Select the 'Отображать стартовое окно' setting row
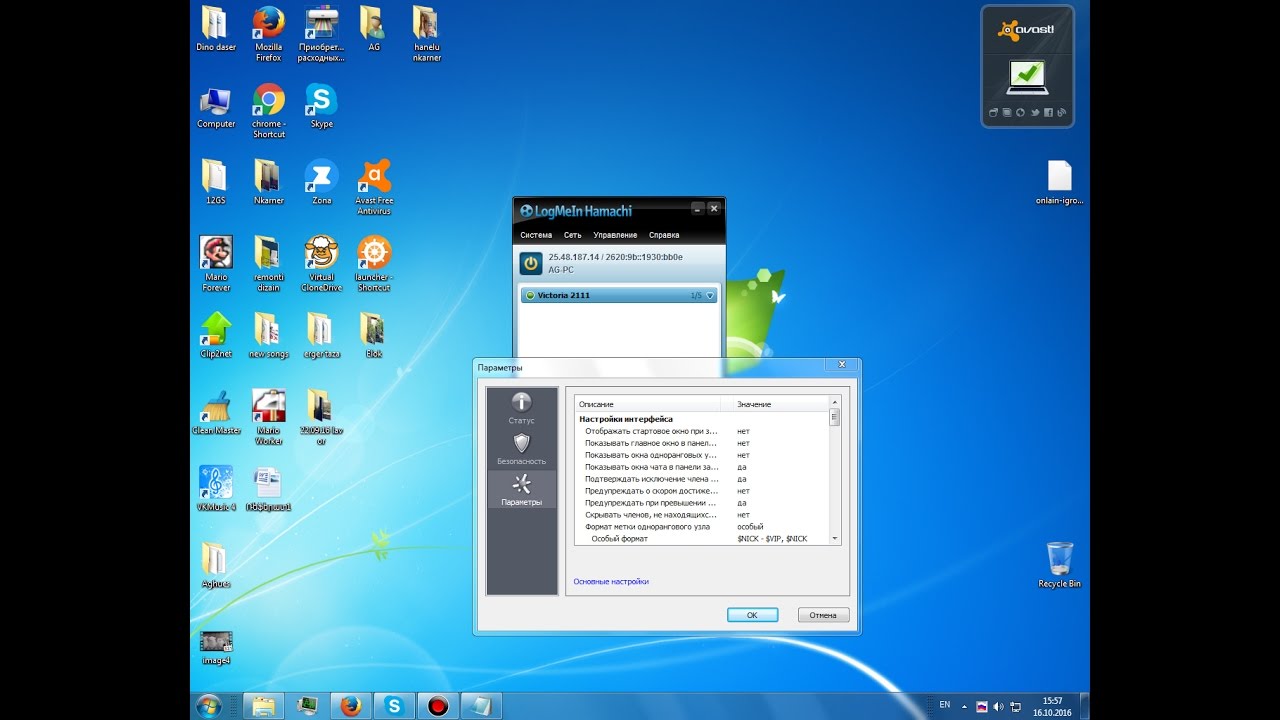The image size is (1280, 720). coord(702,431)
